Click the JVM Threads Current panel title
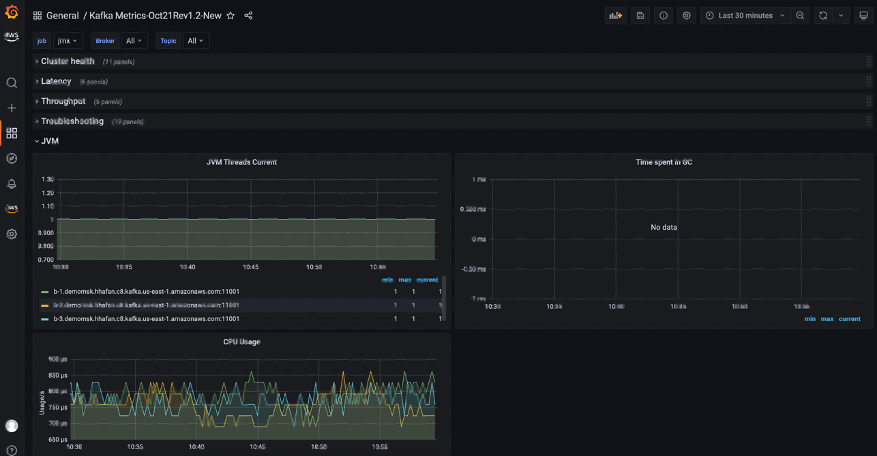The height and width of the screenshot is (456, 877). [x=241, y=161]
